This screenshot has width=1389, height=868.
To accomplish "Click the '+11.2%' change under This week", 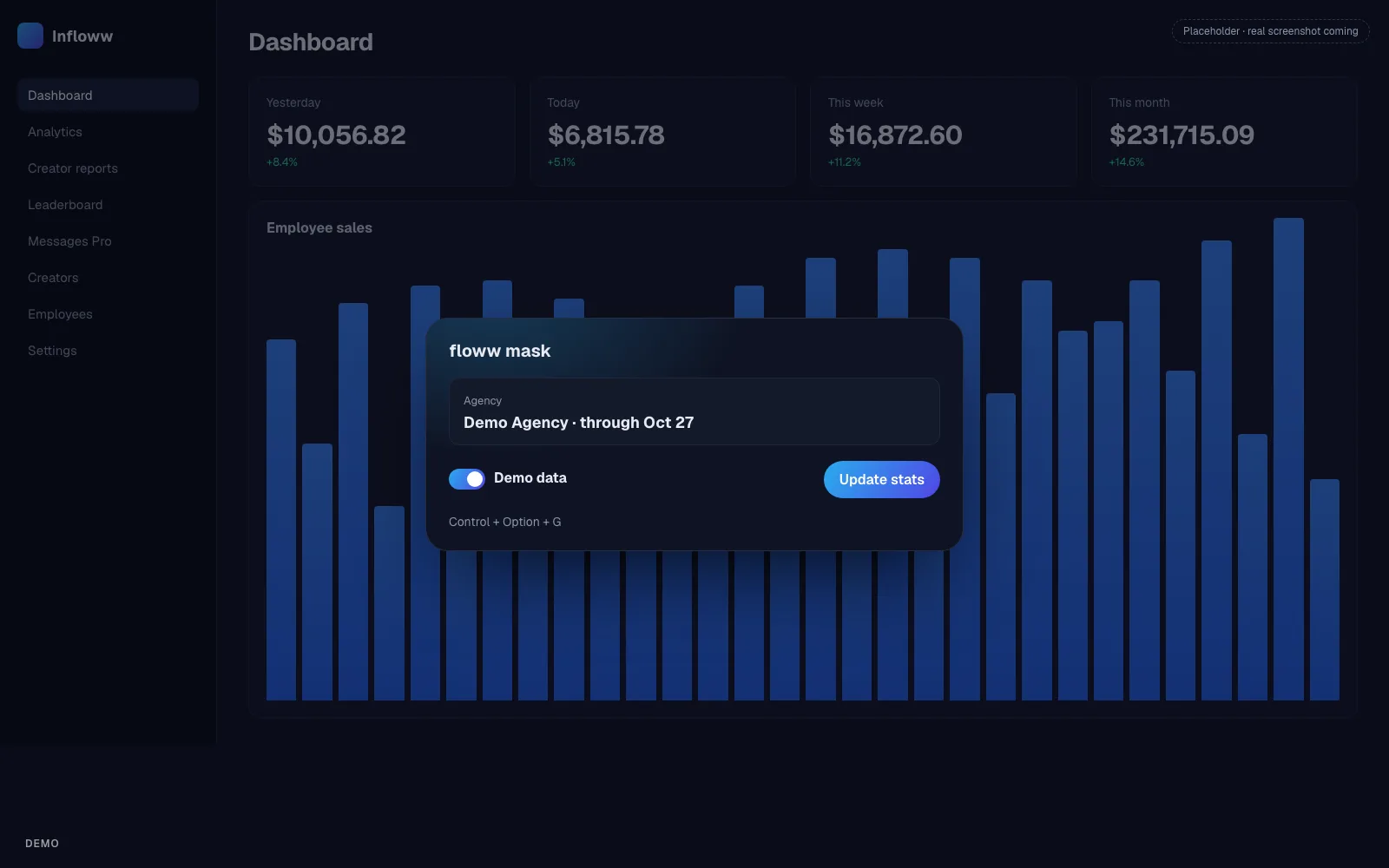I will (845, 162).
